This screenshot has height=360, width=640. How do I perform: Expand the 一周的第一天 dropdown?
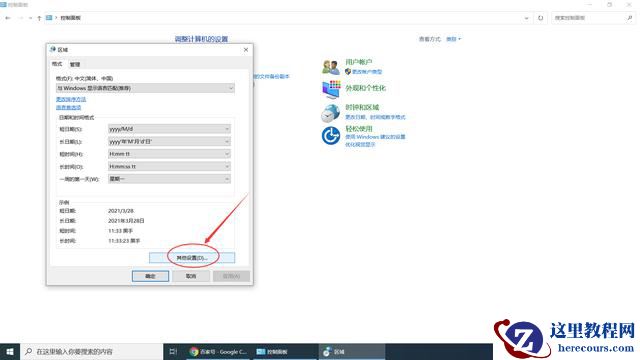[169, 179]
